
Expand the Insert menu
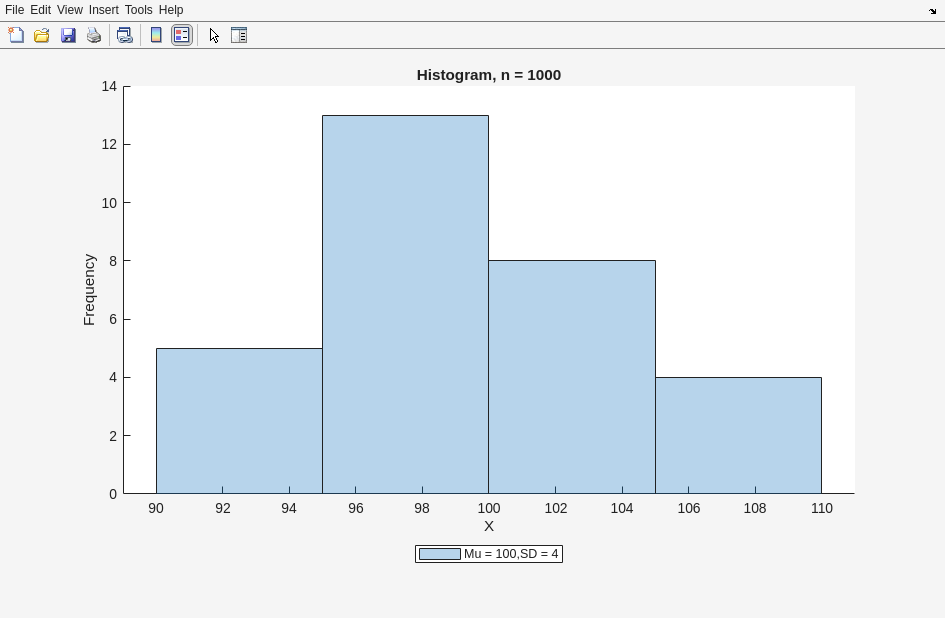point(103,10)
